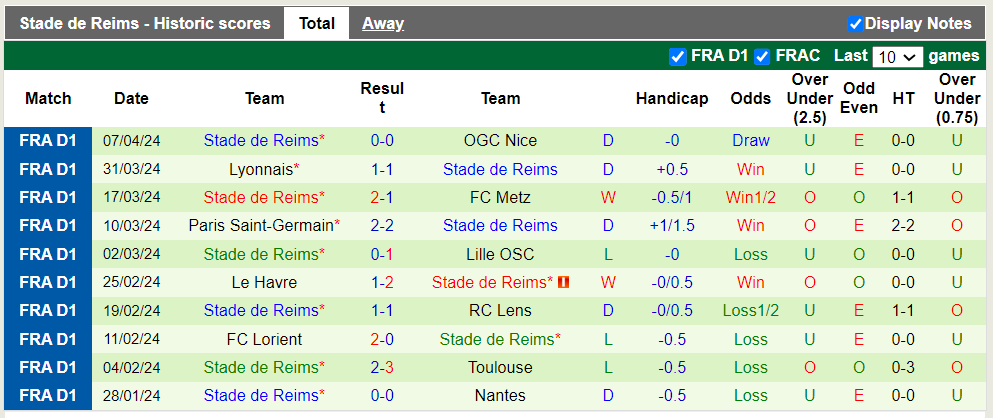The image size is (994, 418).
Task: Open the Toulouse team link
Action: (x=500, y=368)
